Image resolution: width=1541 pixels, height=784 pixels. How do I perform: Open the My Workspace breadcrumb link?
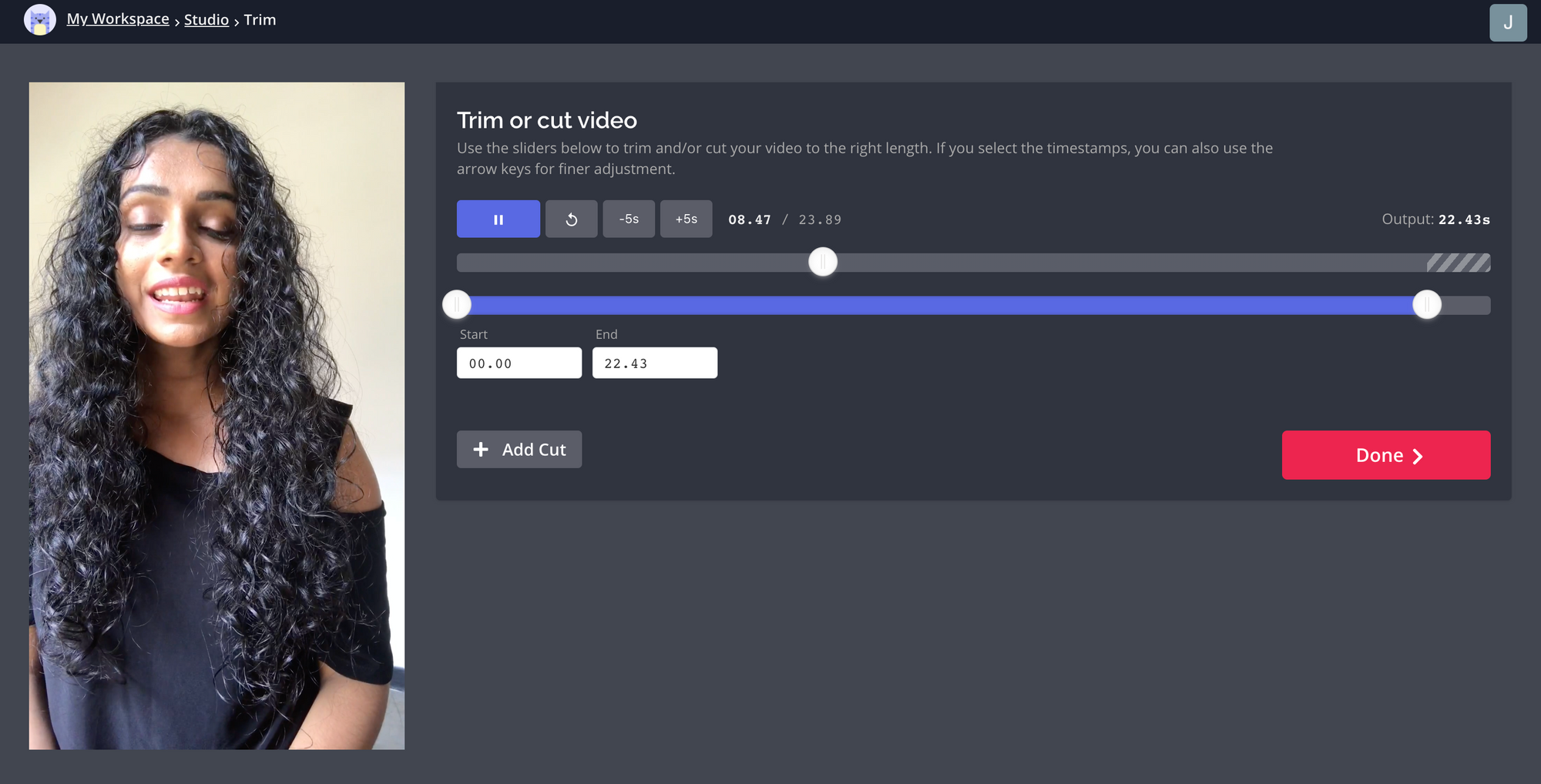[x=118, y=19]
